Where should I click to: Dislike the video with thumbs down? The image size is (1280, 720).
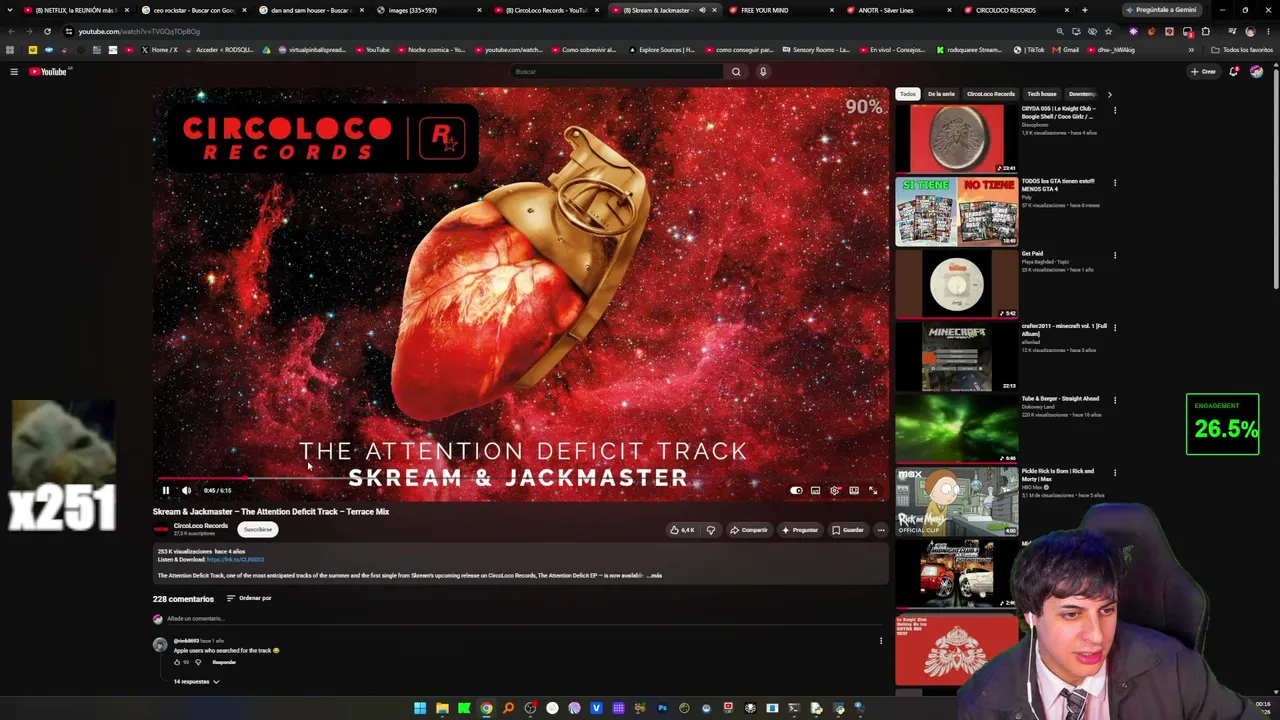point(711,530)
